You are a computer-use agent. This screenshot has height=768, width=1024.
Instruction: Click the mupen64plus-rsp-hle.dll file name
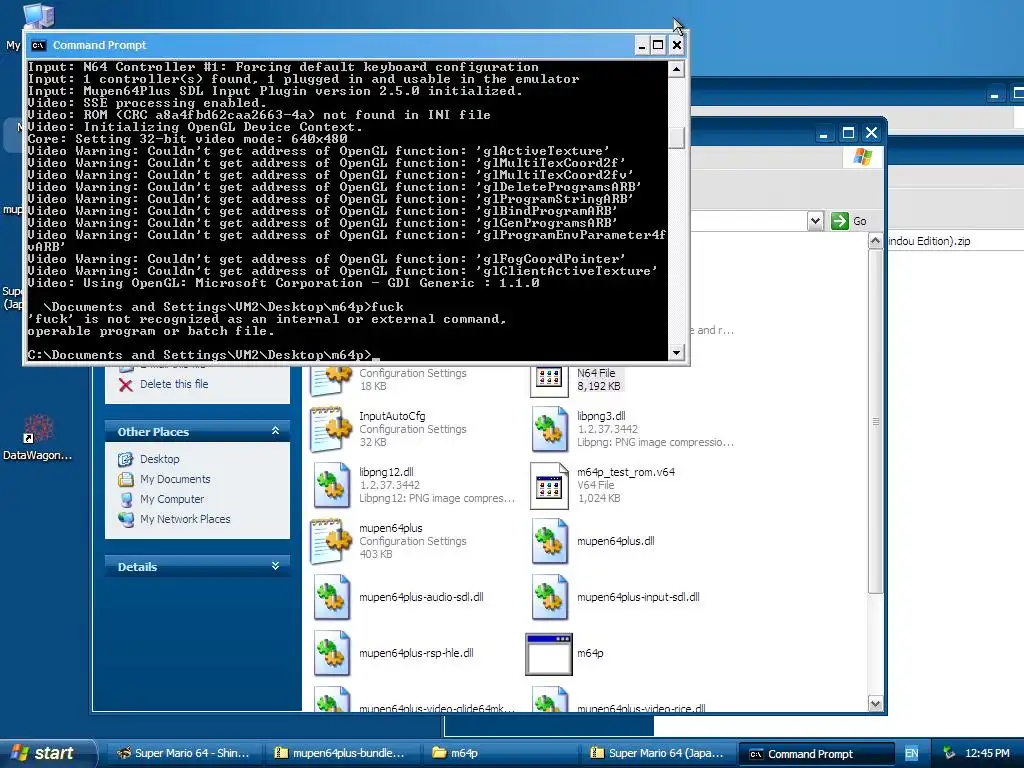(x=416, y=653)
